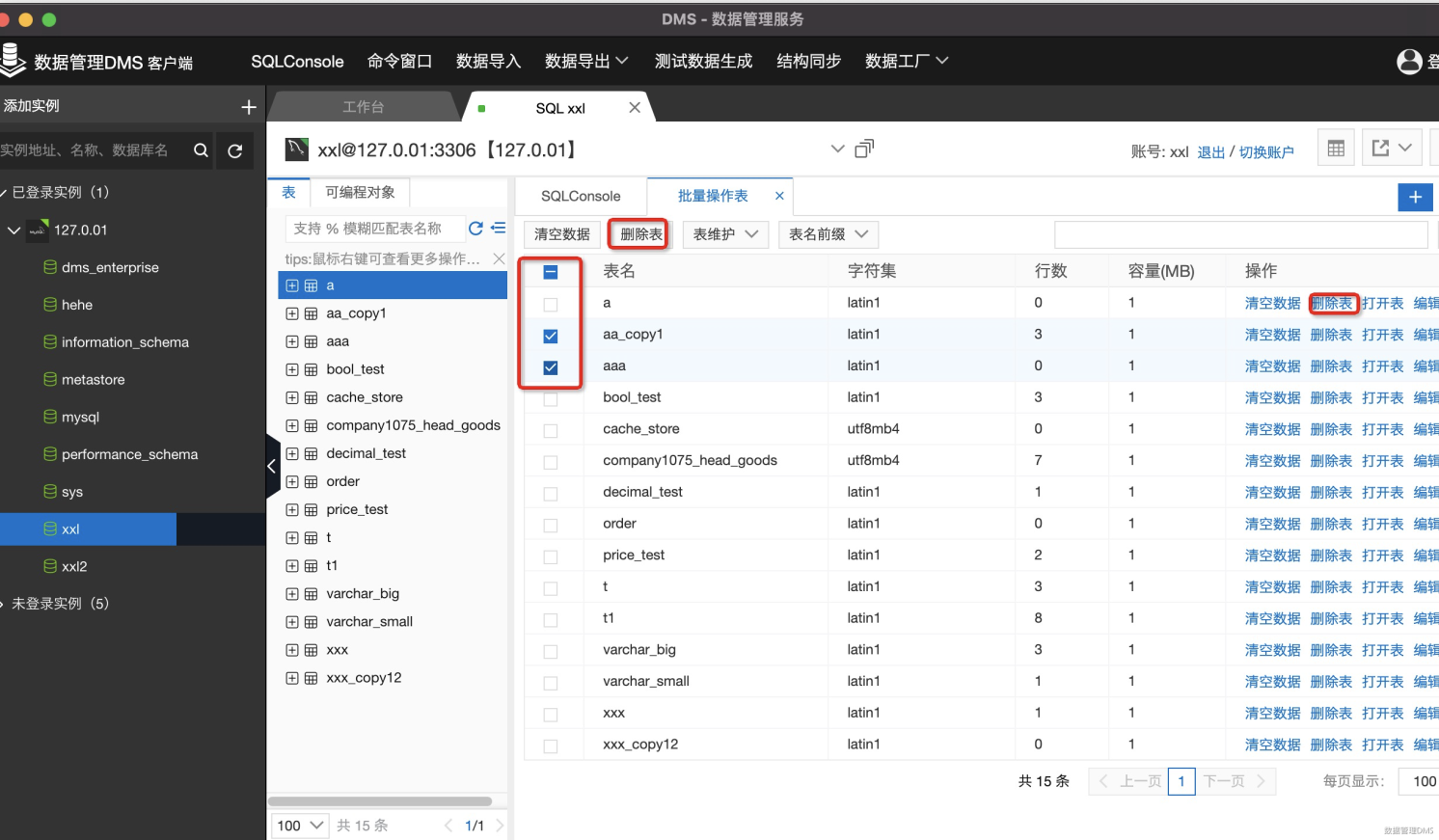Click the MySQL logo of instance 127.0.01

click(x=38, y=230)
